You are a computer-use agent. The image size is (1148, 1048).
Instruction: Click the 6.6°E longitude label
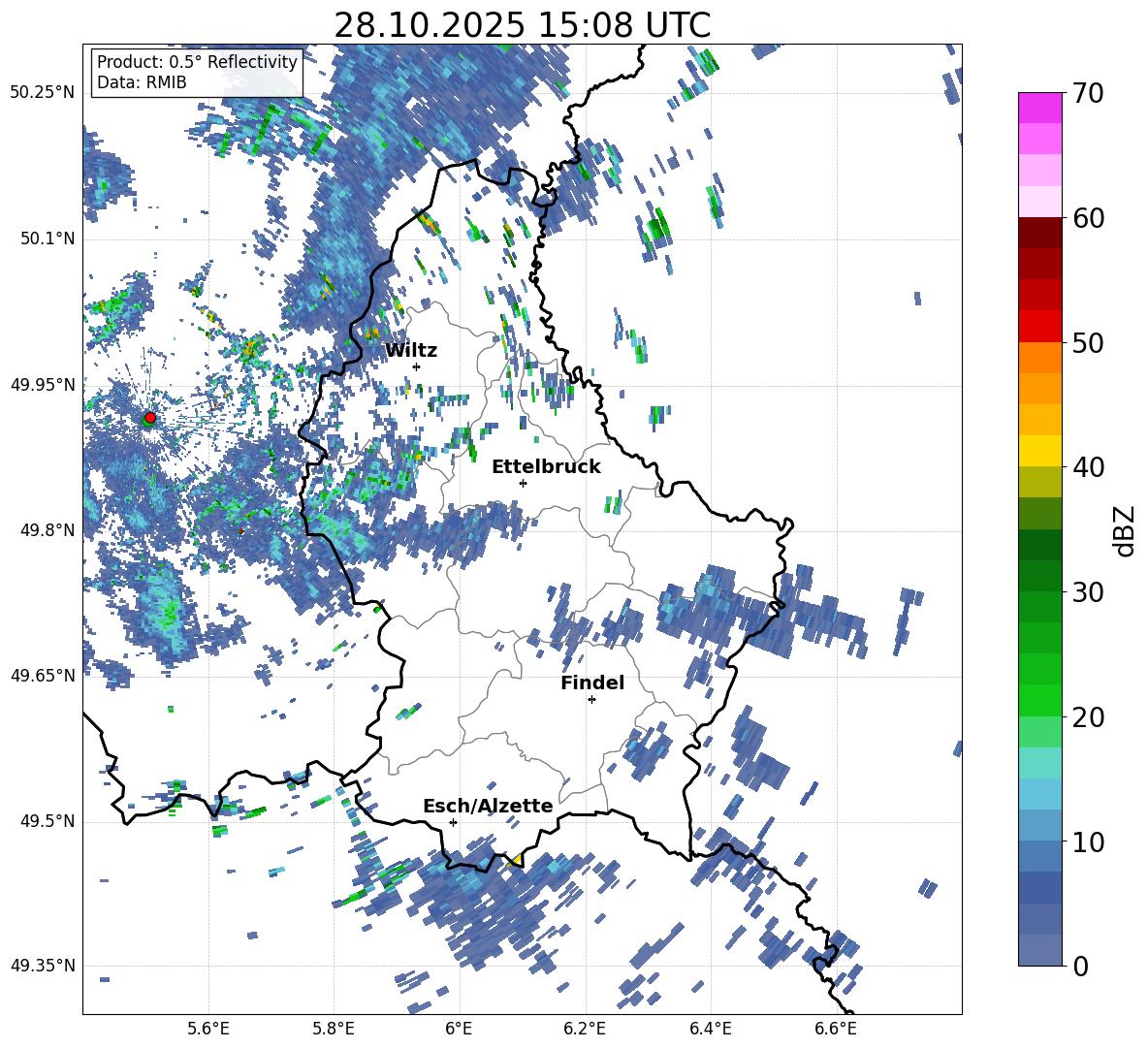click(x=836, y=1029)
